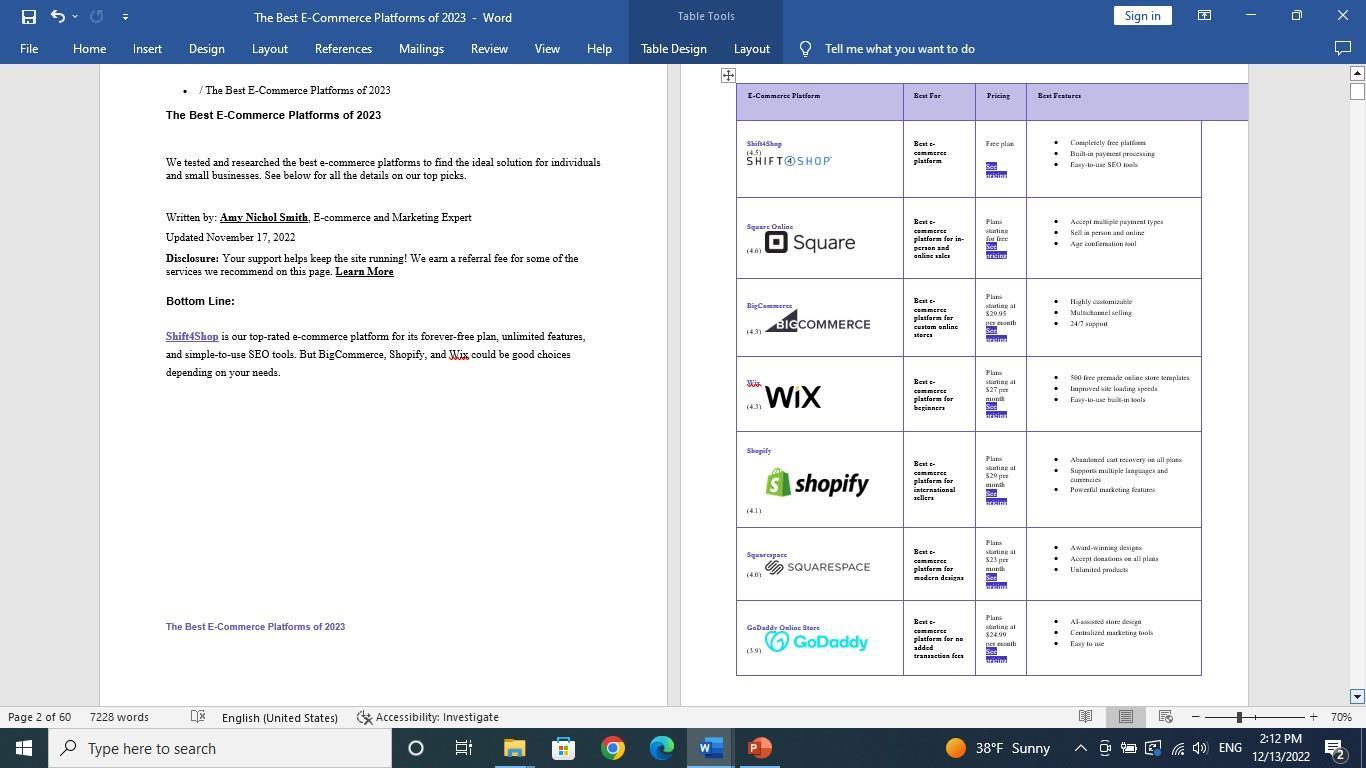Viewport: 1366px width, 768px height.
Task: Open Customize Quick Access Toolbar dropdown
Action: pyautogui.click(x=125, y=16)
